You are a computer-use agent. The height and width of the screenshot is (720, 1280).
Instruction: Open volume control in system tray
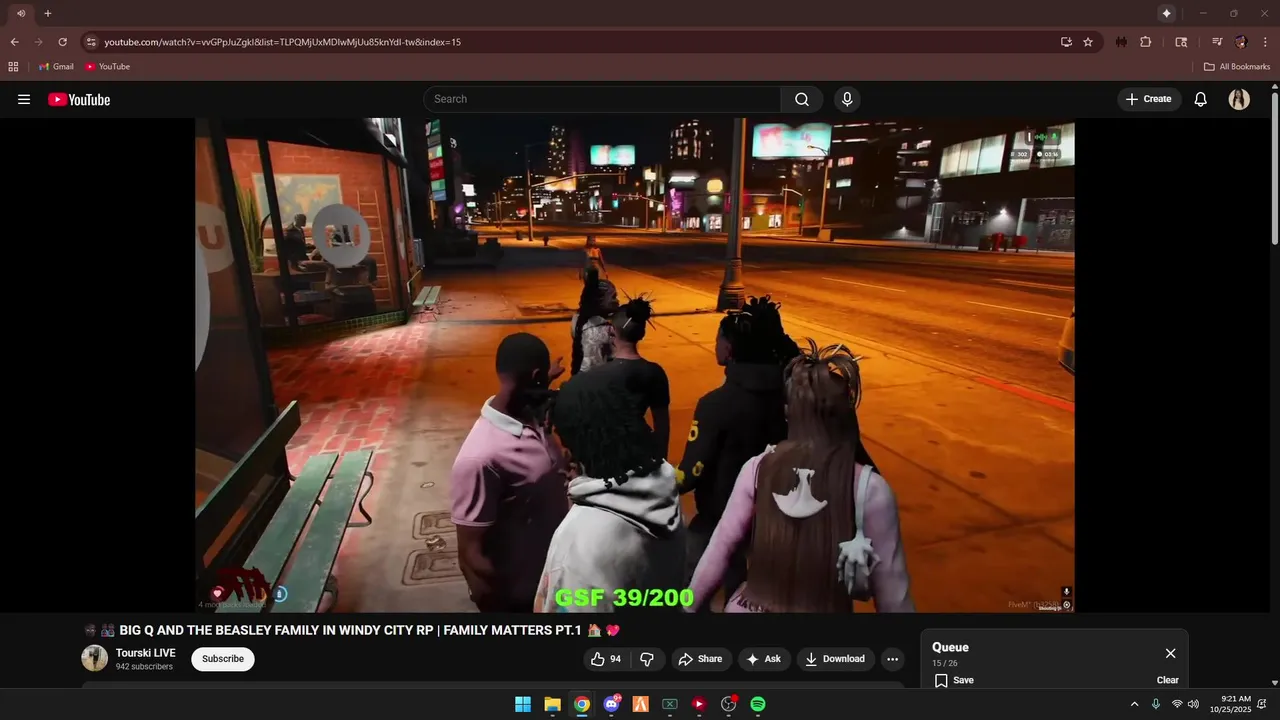(1193, 704)
